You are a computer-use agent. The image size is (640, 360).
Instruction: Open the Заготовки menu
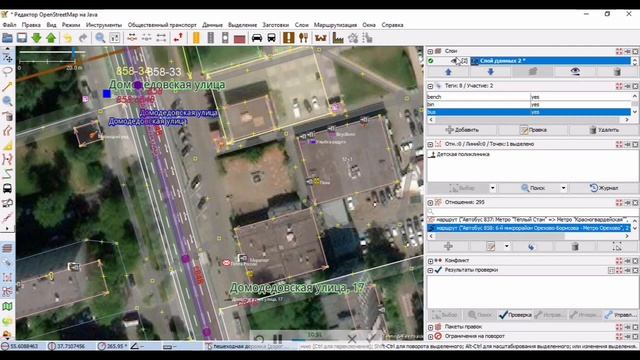coord(276,25)
